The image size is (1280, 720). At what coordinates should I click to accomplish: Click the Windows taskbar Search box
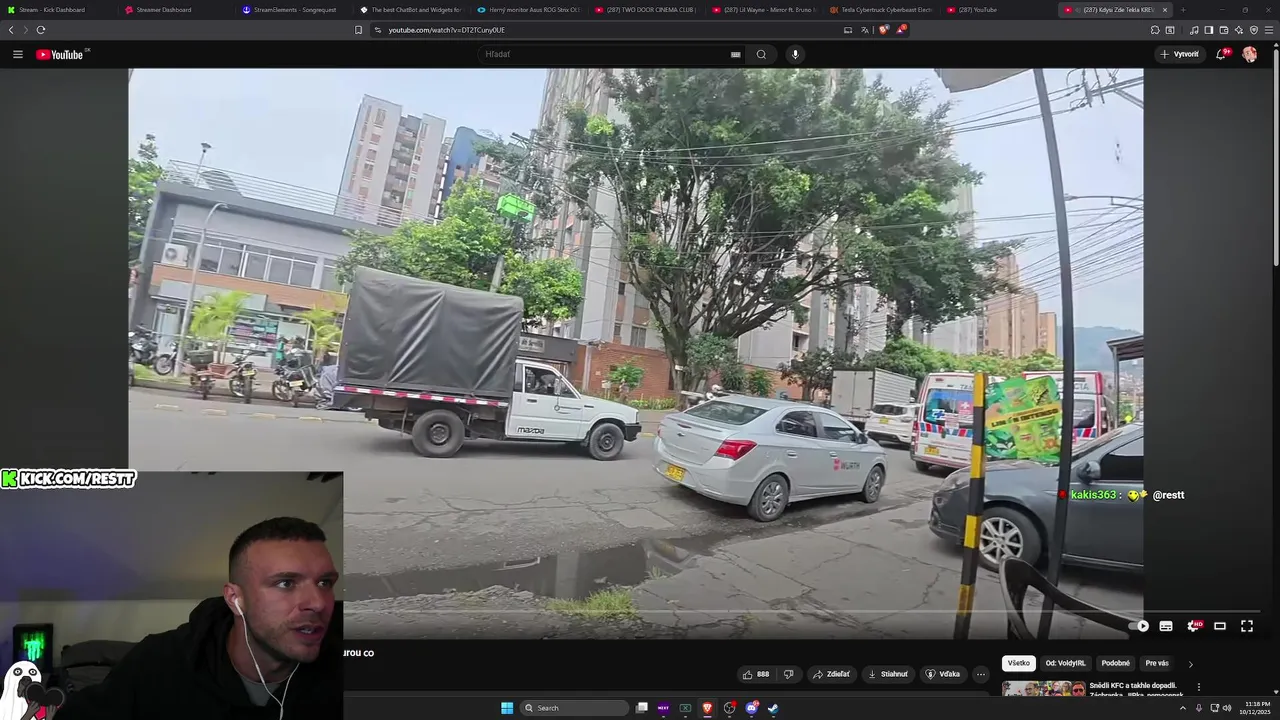click(575, 708)
